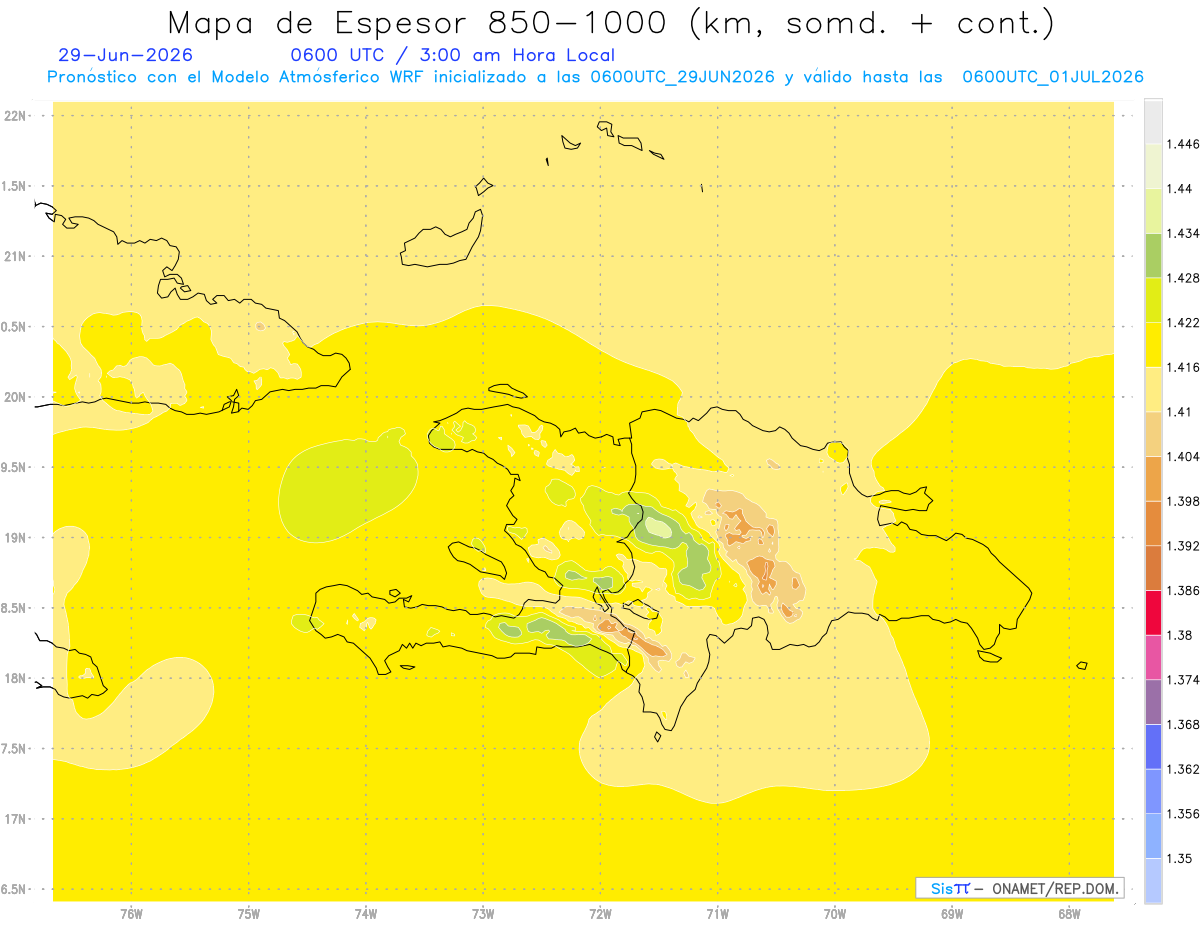Select the legend value '1.374'
Screen dimensions: 1200x927
[x=1182, y=680]
